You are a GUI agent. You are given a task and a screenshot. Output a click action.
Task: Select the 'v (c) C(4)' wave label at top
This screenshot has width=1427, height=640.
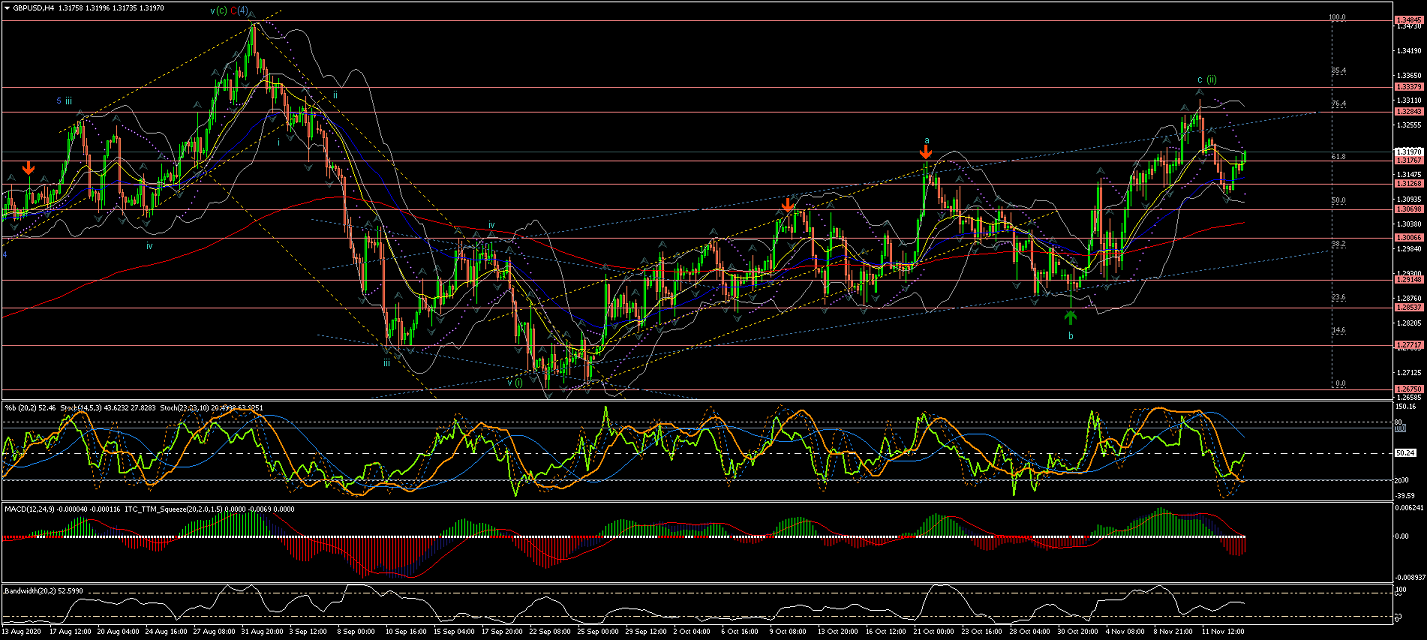[x=230, y=11]
